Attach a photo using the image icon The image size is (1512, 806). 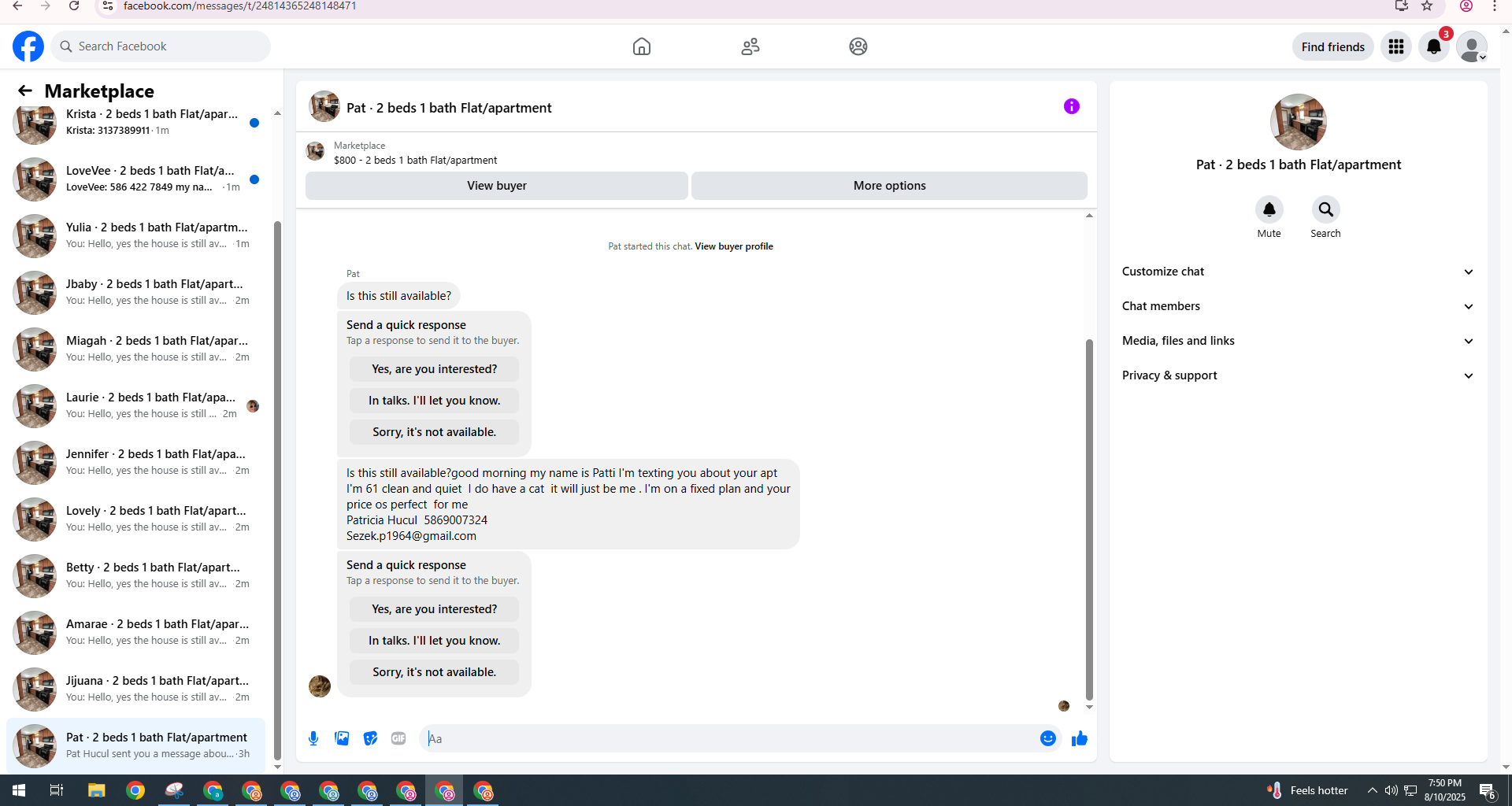[342, 738]
